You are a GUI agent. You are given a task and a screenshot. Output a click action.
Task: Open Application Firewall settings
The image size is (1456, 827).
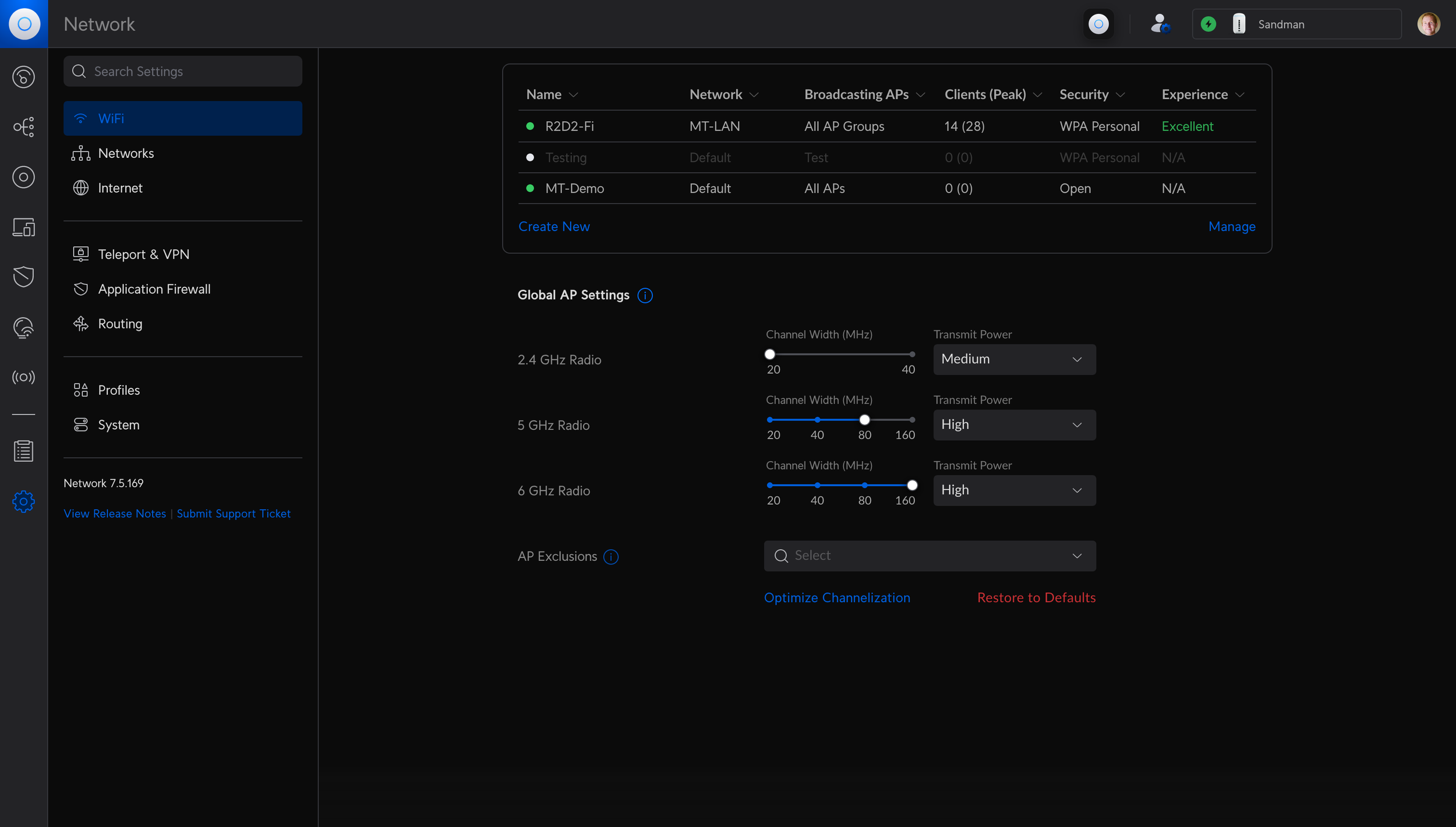(183, 289)
